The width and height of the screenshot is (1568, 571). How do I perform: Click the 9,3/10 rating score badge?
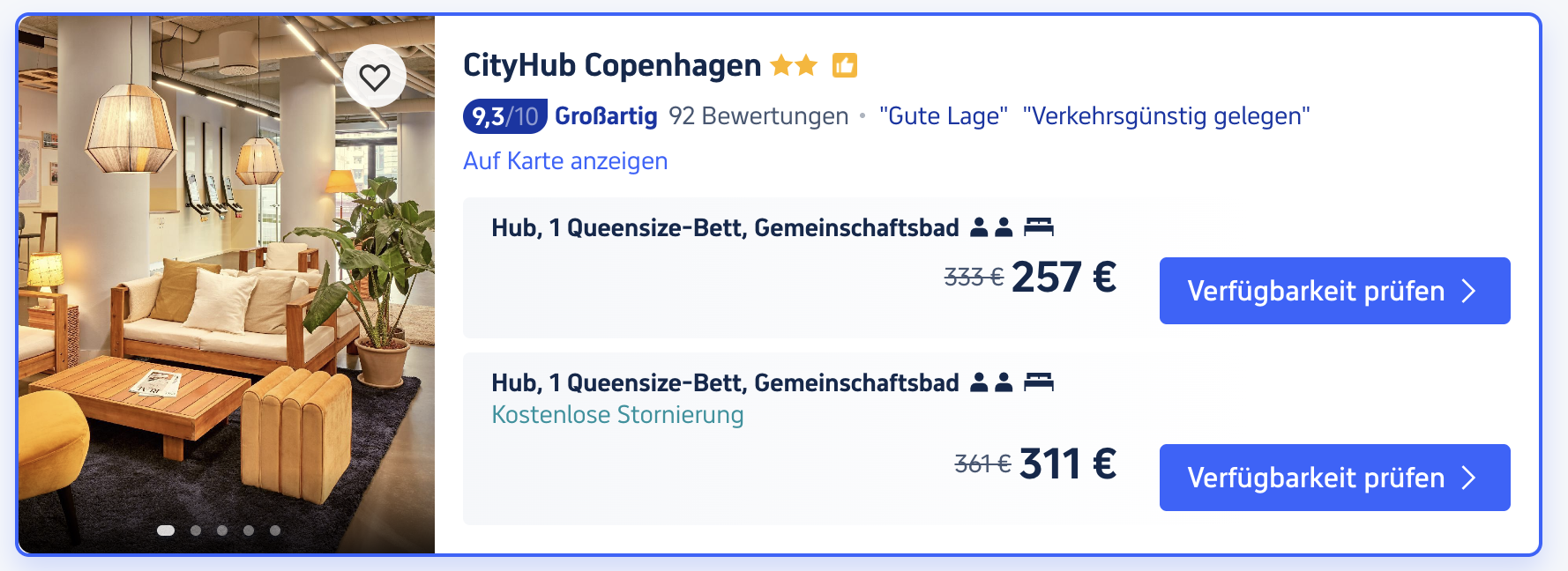click(504, 116)
